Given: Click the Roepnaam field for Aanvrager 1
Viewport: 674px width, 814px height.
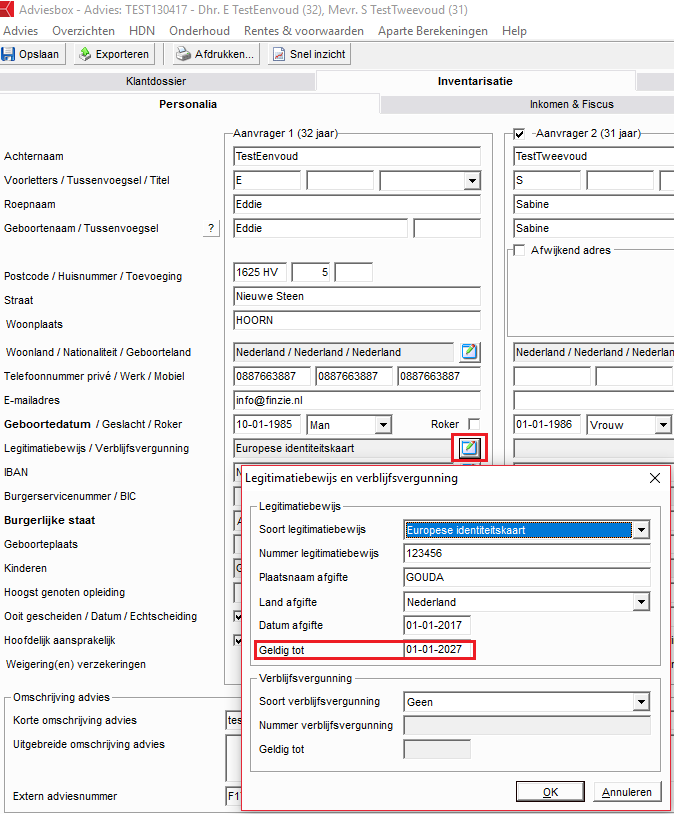Looking at the screenshot, I should pos(357,204).
